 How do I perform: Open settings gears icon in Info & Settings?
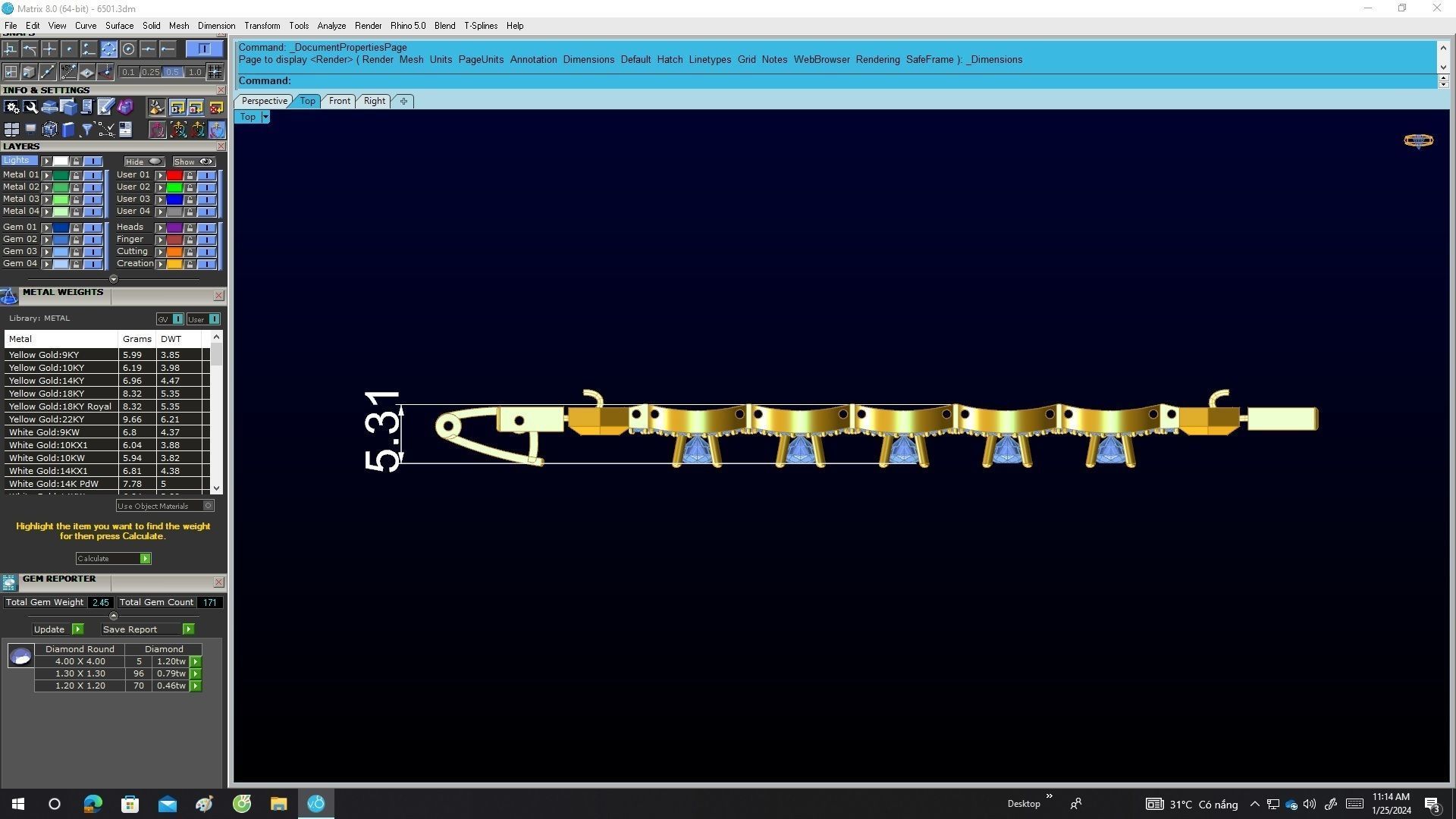coord(11,108)
